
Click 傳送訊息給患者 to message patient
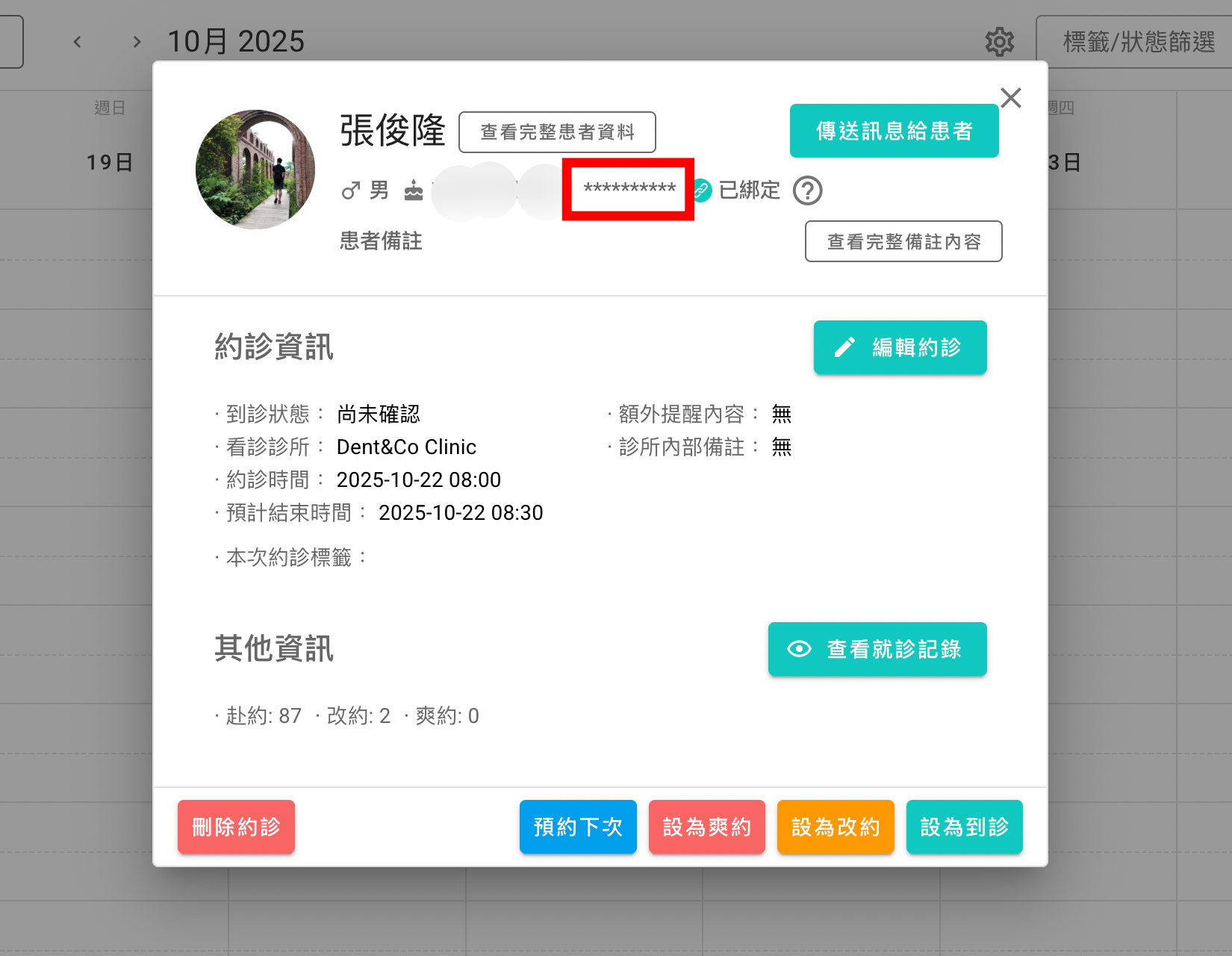coord(894,131)
